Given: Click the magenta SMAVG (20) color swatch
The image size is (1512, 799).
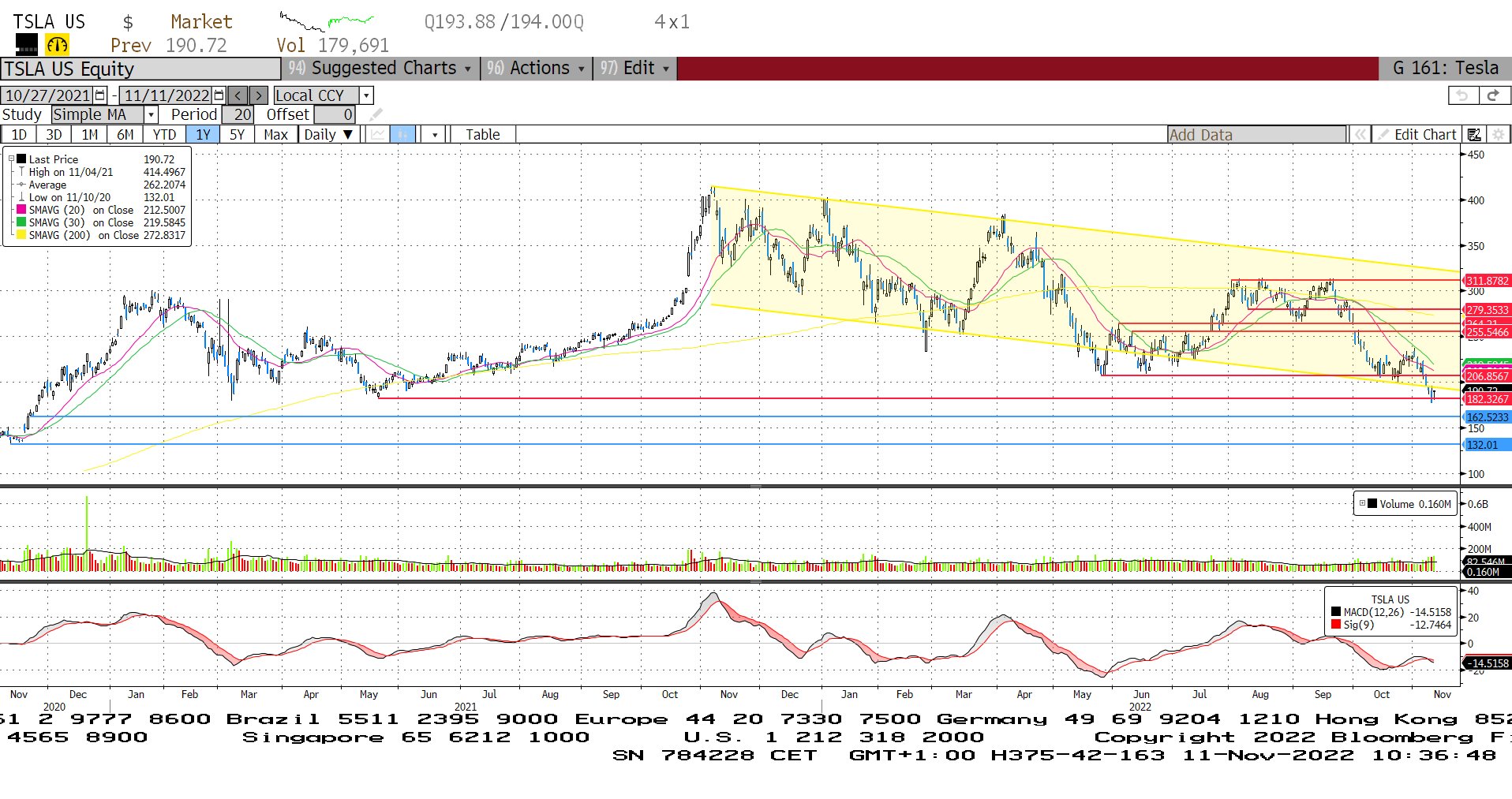Looking at the screenshot, I should [x=21, y=209].
